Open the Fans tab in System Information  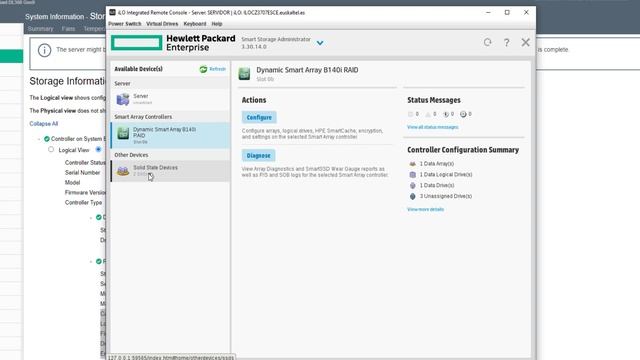click(x=68, y=29)
